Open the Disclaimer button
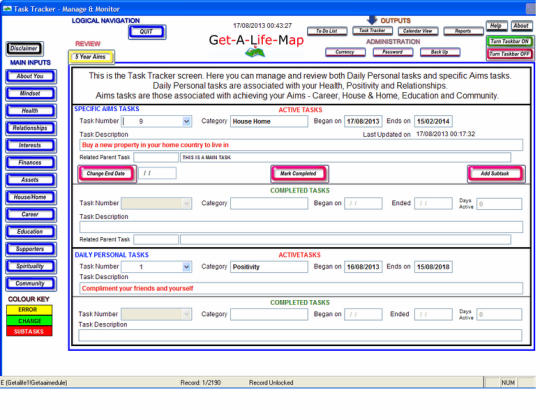The image size is (540, 420). point(24,48)
